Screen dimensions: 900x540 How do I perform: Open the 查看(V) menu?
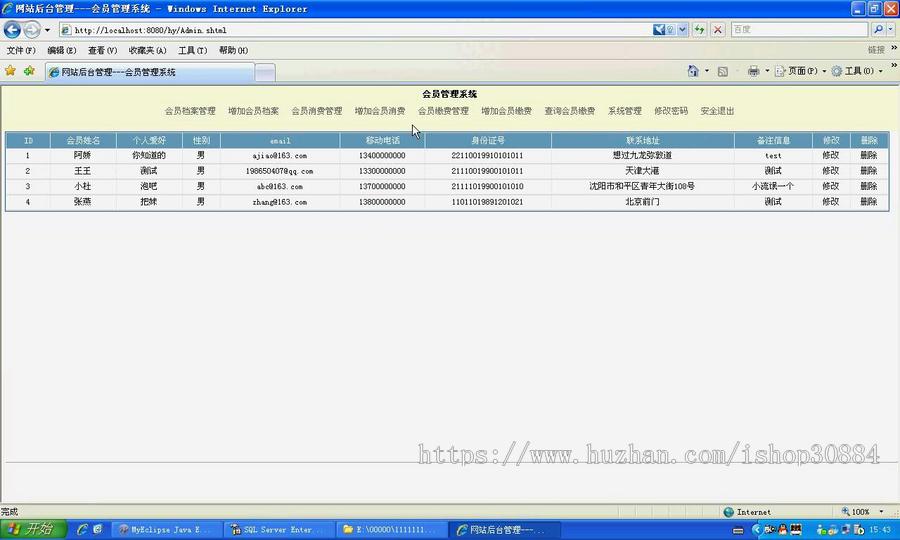point(102,50)
